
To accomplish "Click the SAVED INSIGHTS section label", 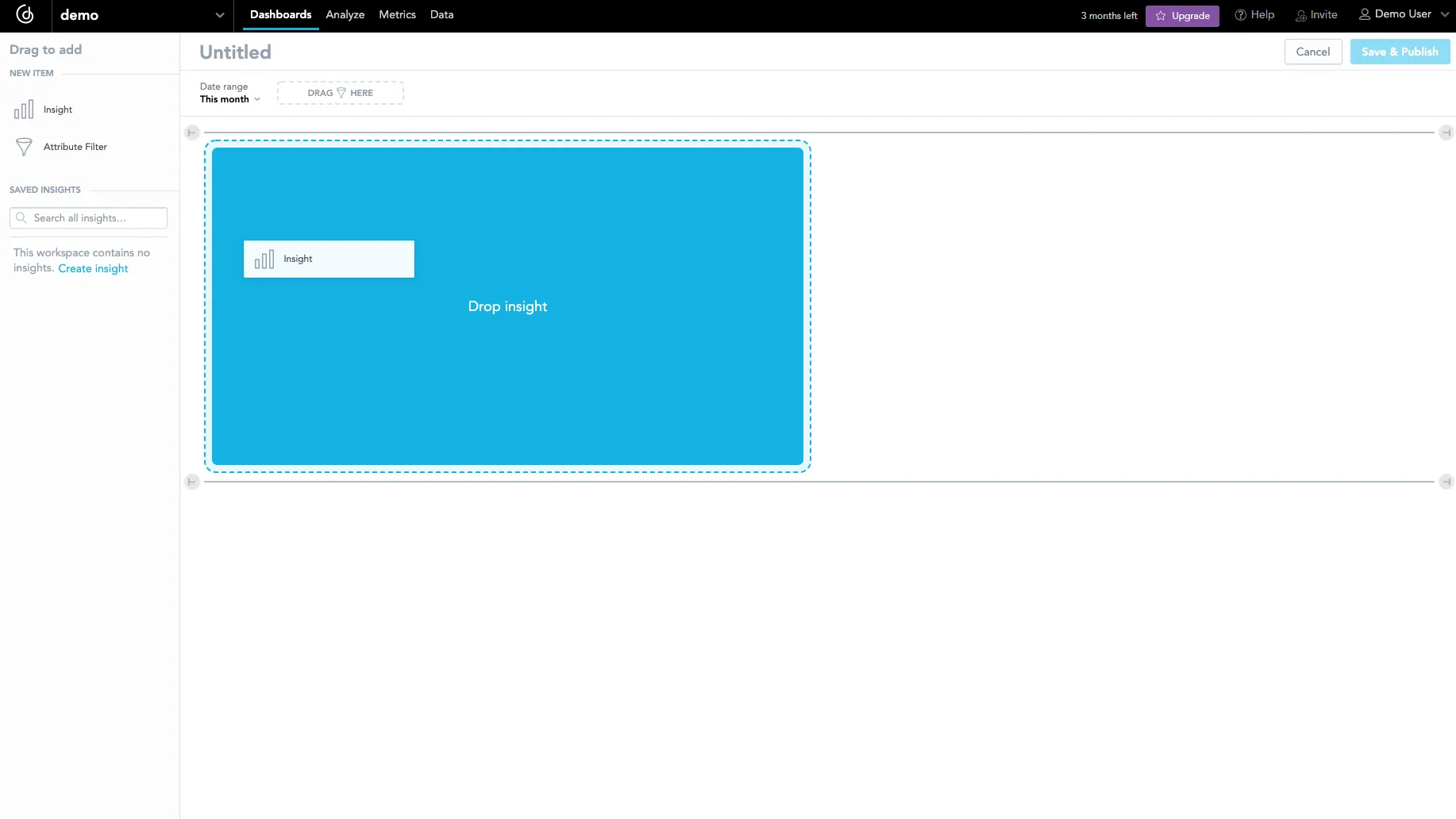I will pyautogui.click(x=45, y=190).
